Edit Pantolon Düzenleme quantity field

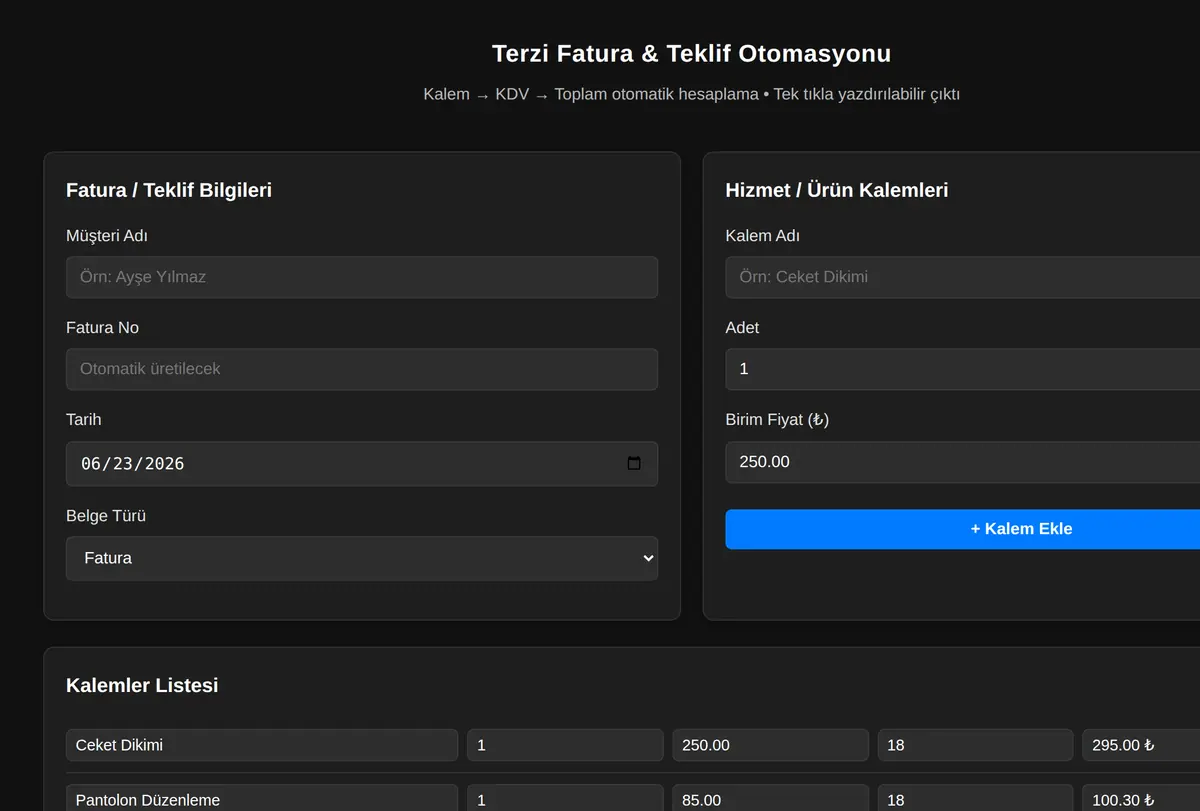click(x=565, y=799)
